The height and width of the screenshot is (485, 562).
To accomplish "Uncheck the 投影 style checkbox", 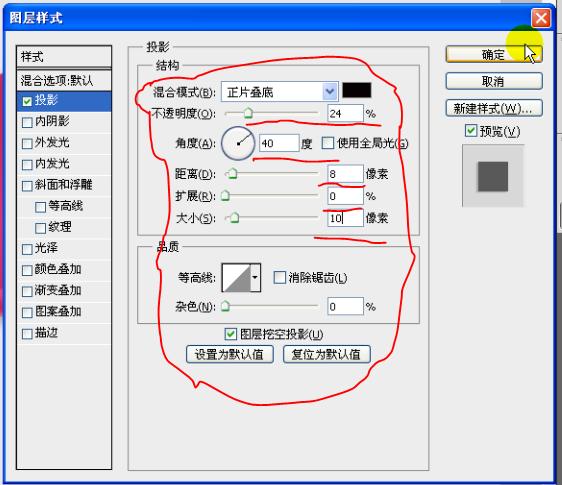I will point(27,101).
